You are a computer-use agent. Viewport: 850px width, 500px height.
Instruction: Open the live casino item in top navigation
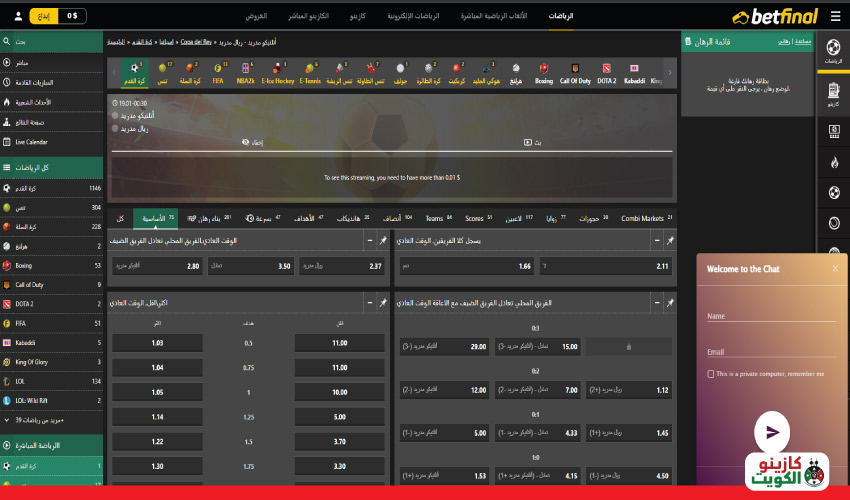coord(308,16)
